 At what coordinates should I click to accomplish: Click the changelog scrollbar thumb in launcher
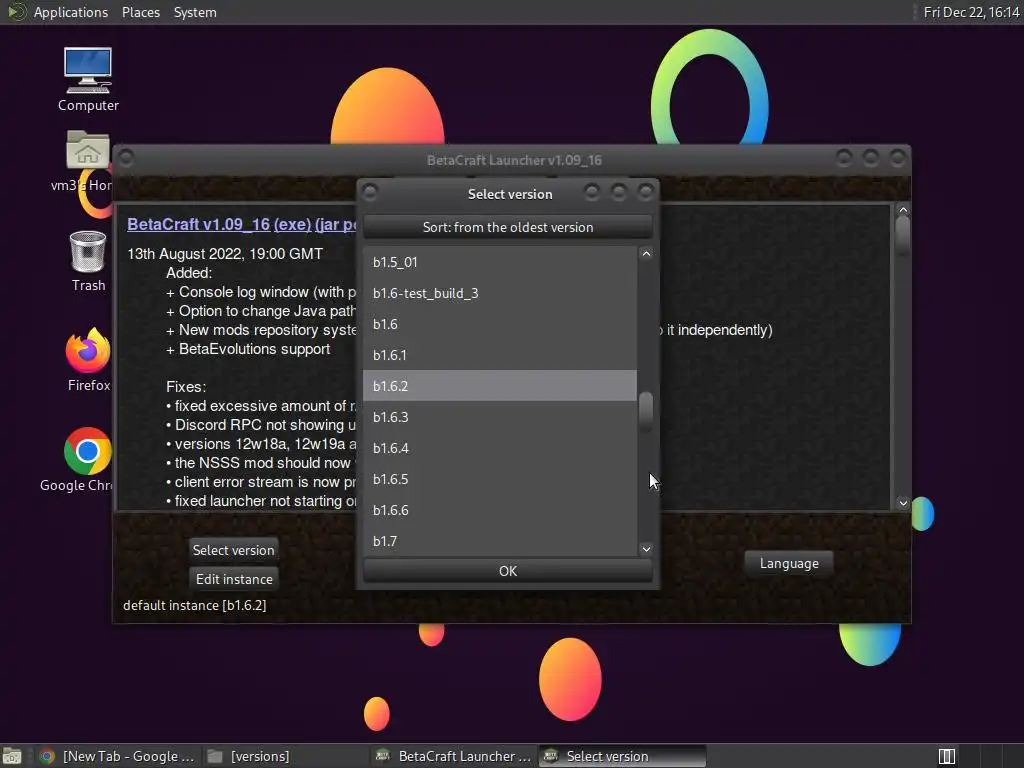pyautogui.click(x=903, y=234)
